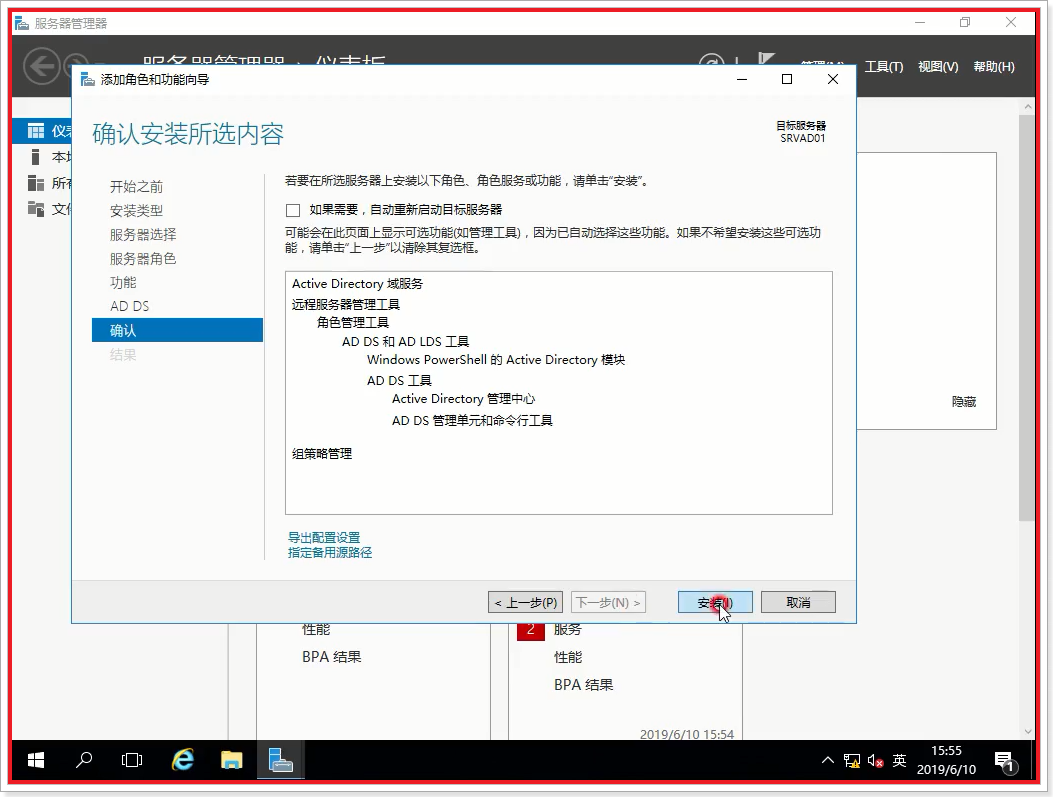
Task: Click Server Manager taskbar icon
Action: (281, 760)
